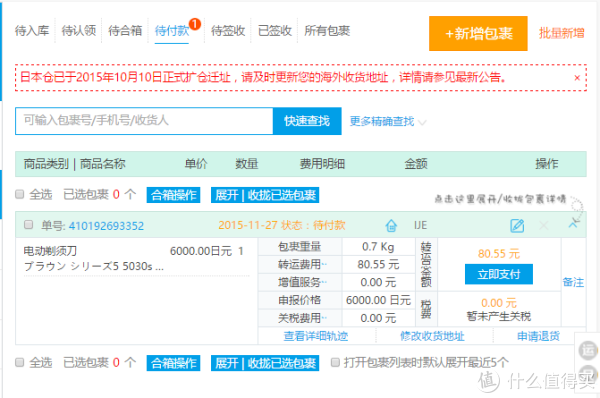Collapse package details with the up arrow
Image resolution: width=600 pixels, height=398 pixels.
tap(573, 224)
